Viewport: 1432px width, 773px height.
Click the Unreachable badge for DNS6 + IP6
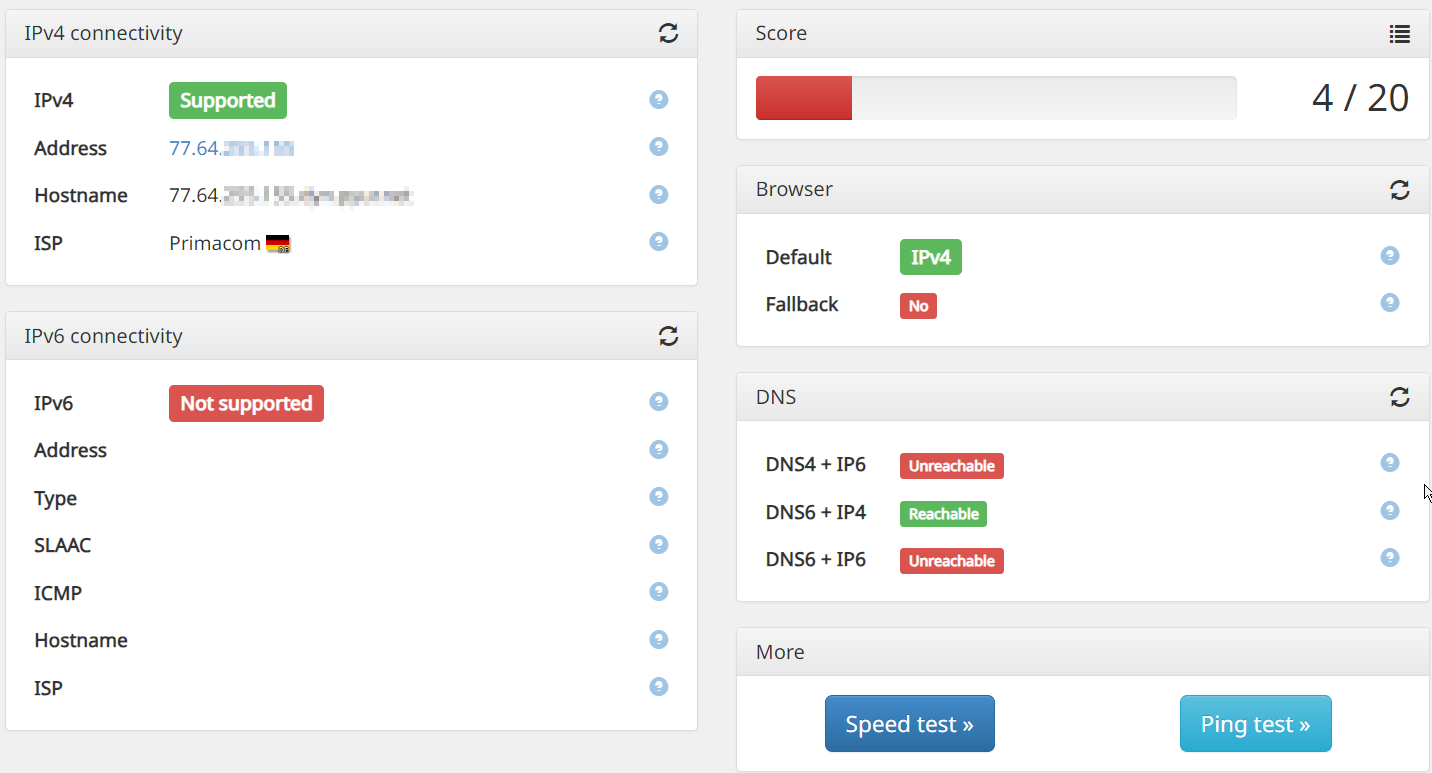click(x=952, y=561)
